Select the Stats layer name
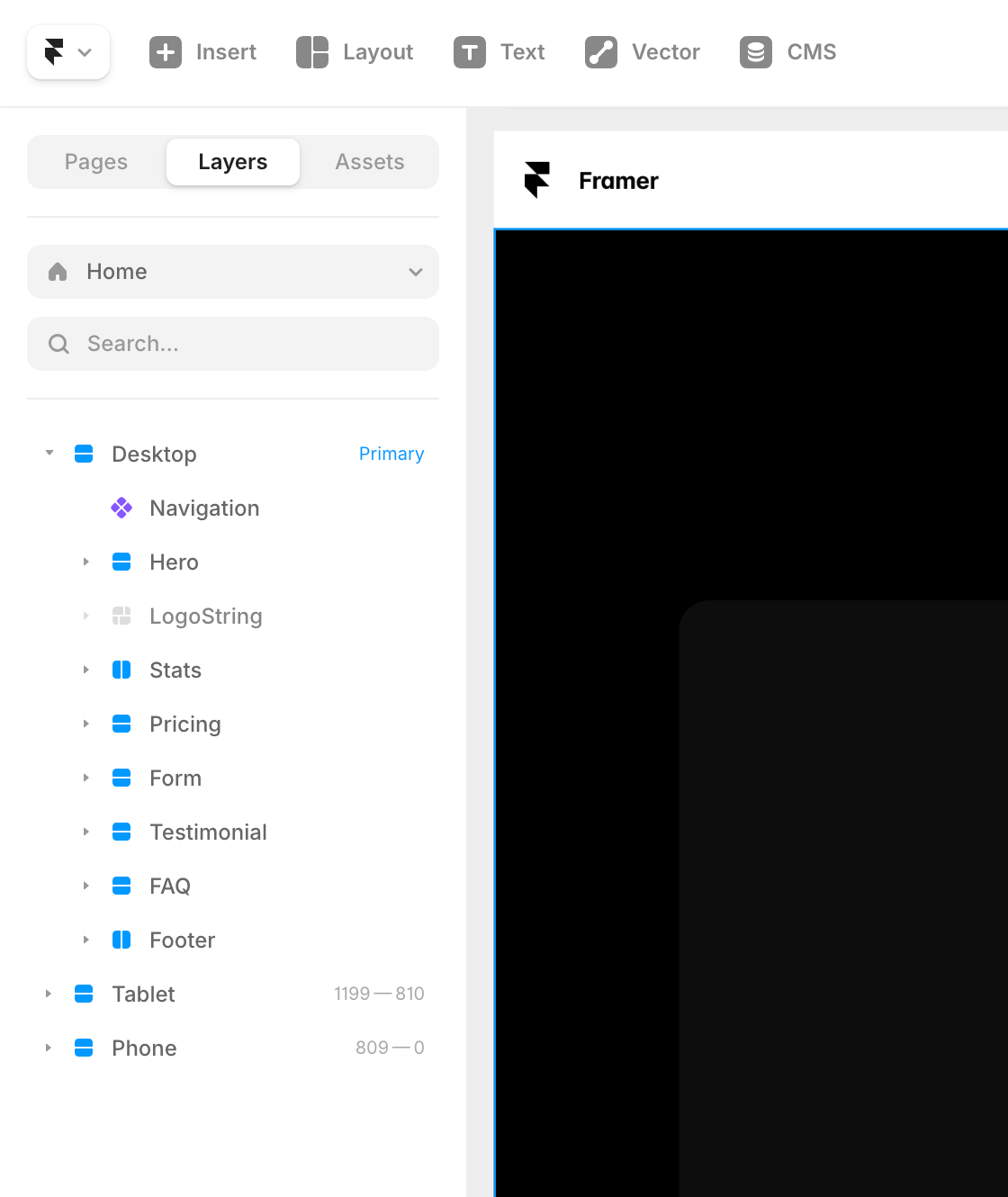This screenshot has height=1197, width=1008. (175, 670)
